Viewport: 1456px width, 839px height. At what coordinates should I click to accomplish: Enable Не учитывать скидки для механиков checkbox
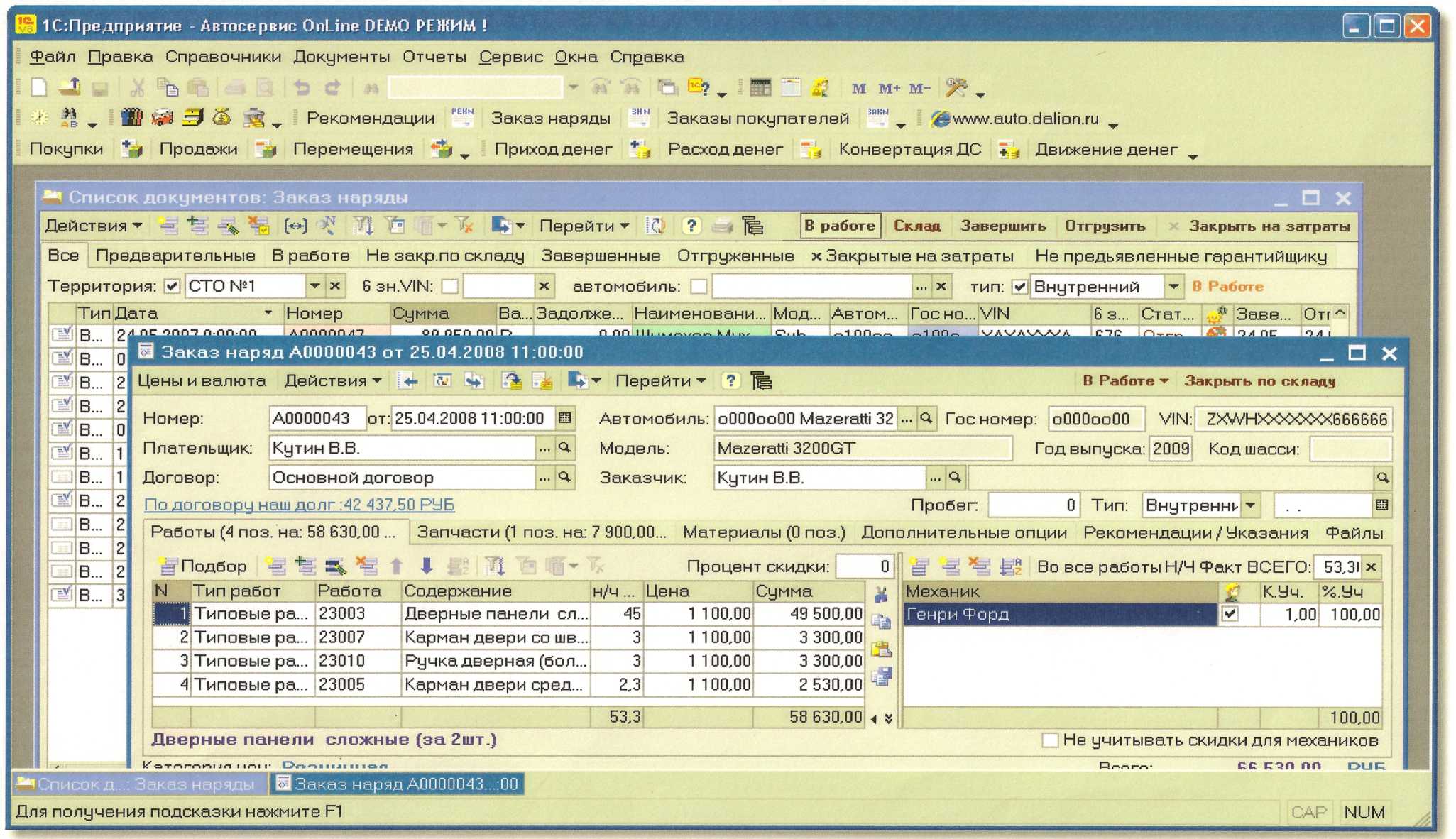[1049, 740]
